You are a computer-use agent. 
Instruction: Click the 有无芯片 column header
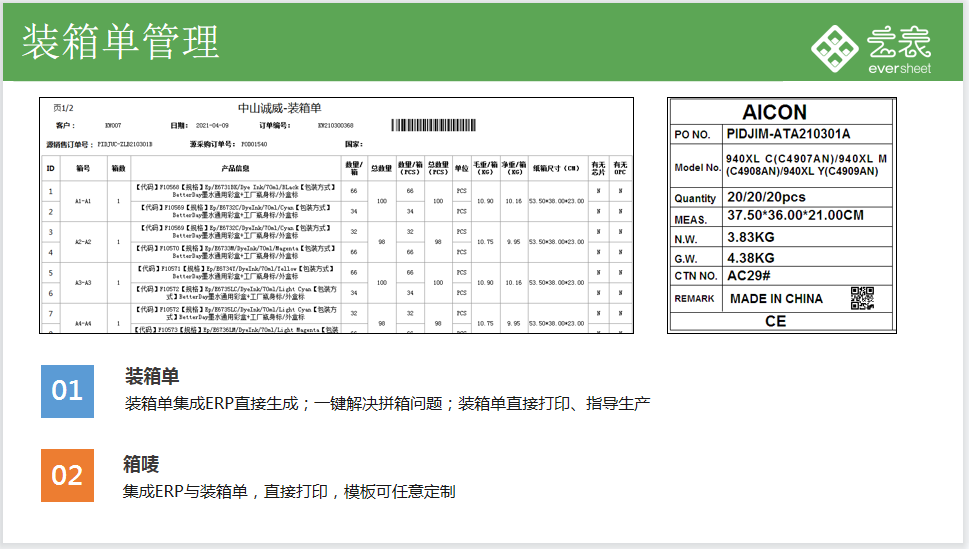point(598,168)
